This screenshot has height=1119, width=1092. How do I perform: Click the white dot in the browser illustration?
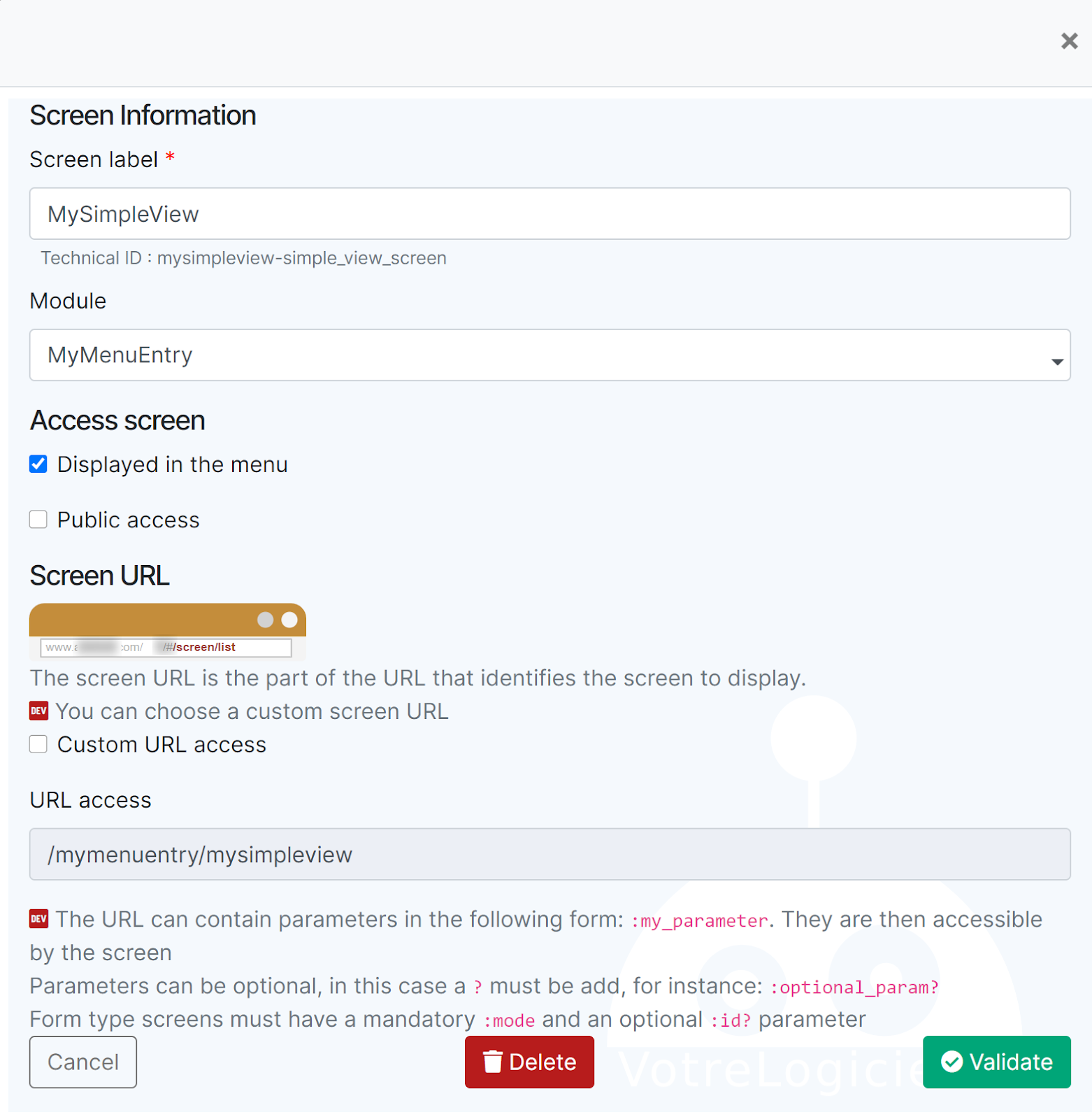289,620
